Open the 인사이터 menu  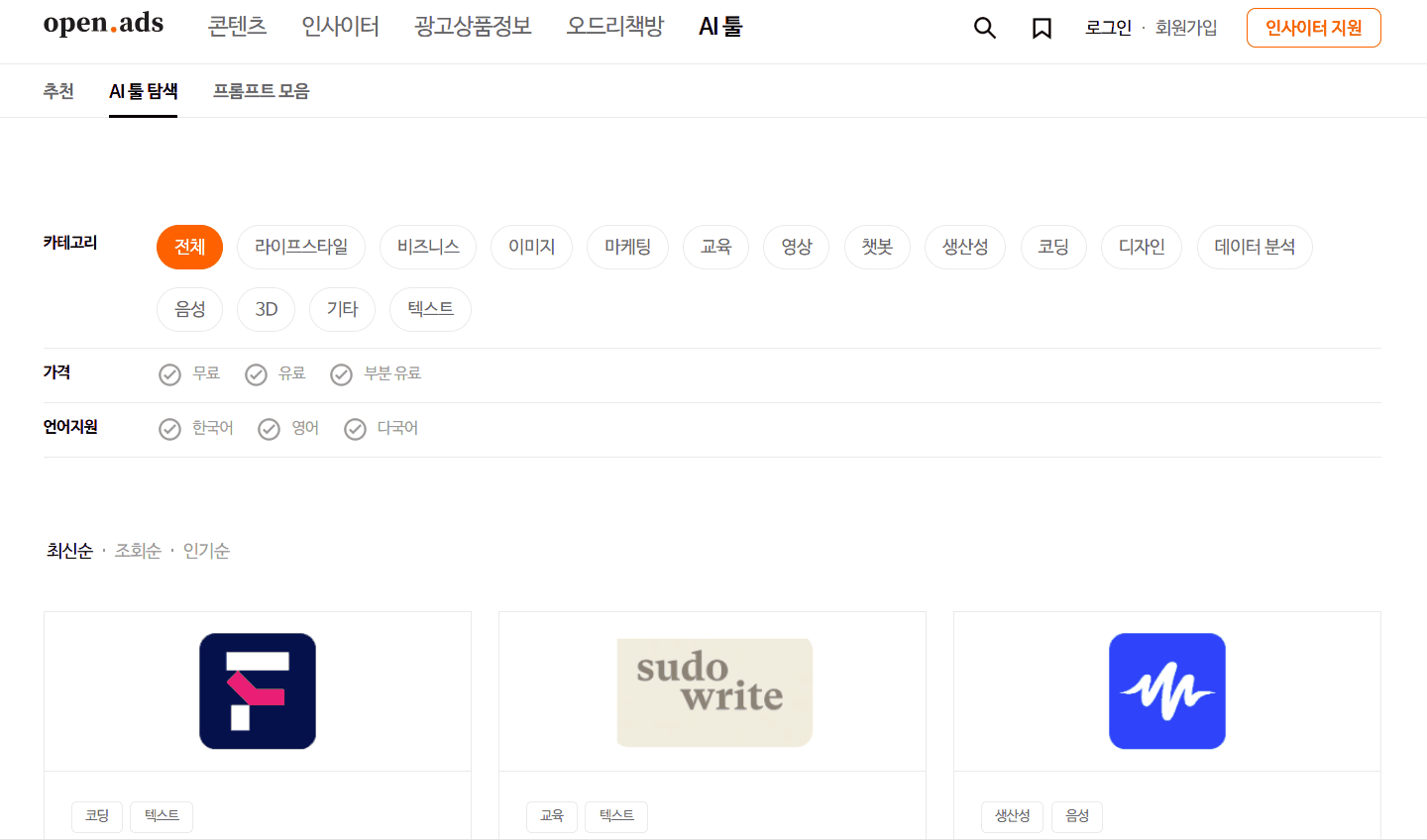pos(340,27)
